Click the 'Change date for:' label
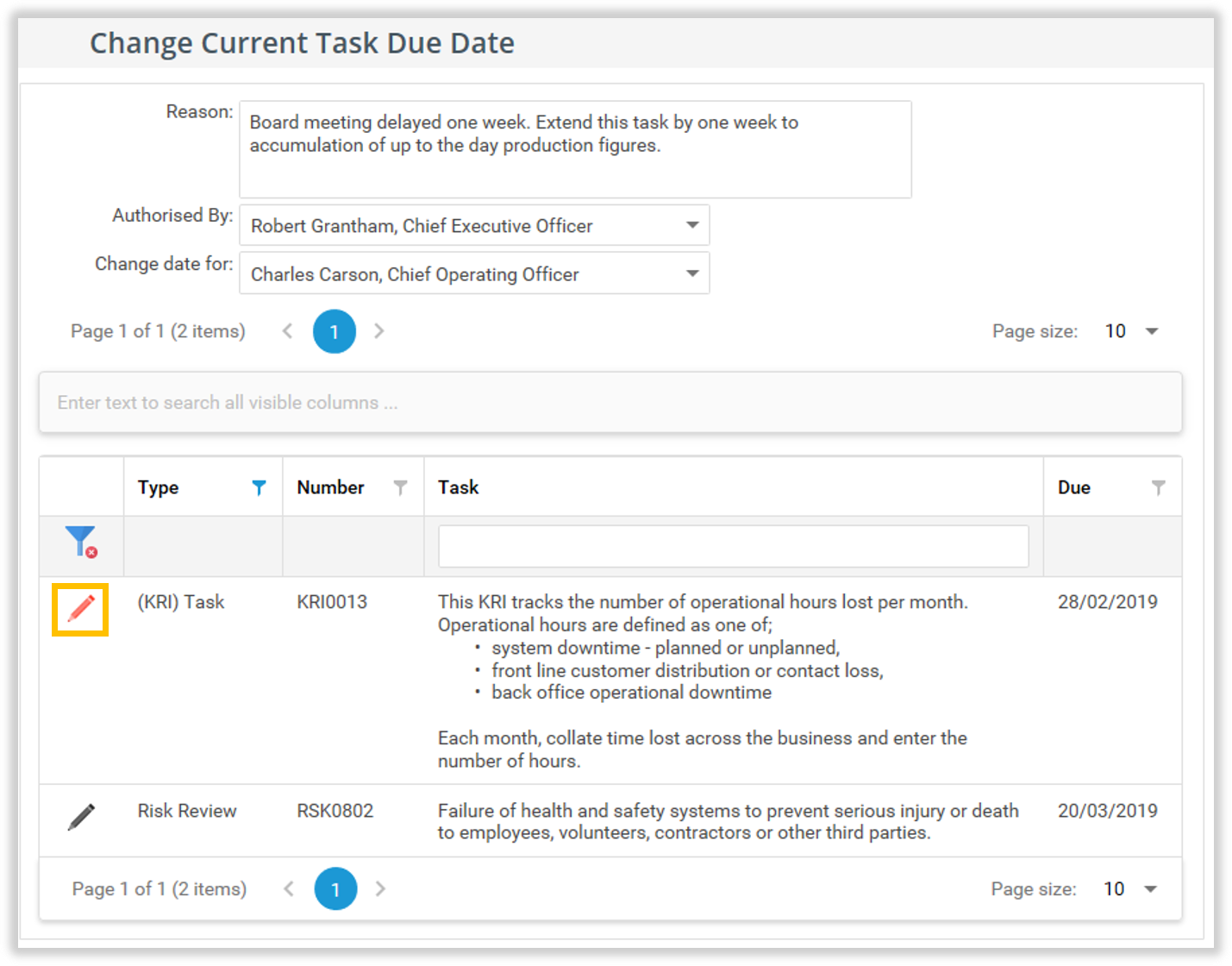Viewport: 1232px width, 966px height. tap(164, 264)
